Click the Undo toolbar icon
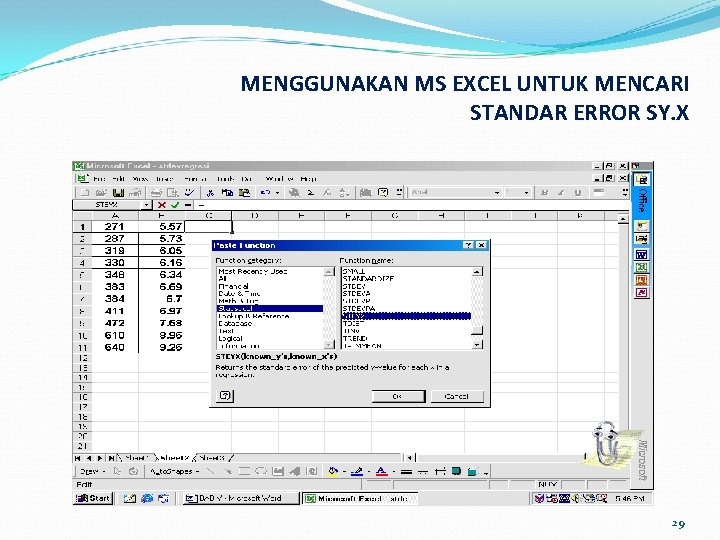The height and width of the screenshot is (540, 720). 265,193
